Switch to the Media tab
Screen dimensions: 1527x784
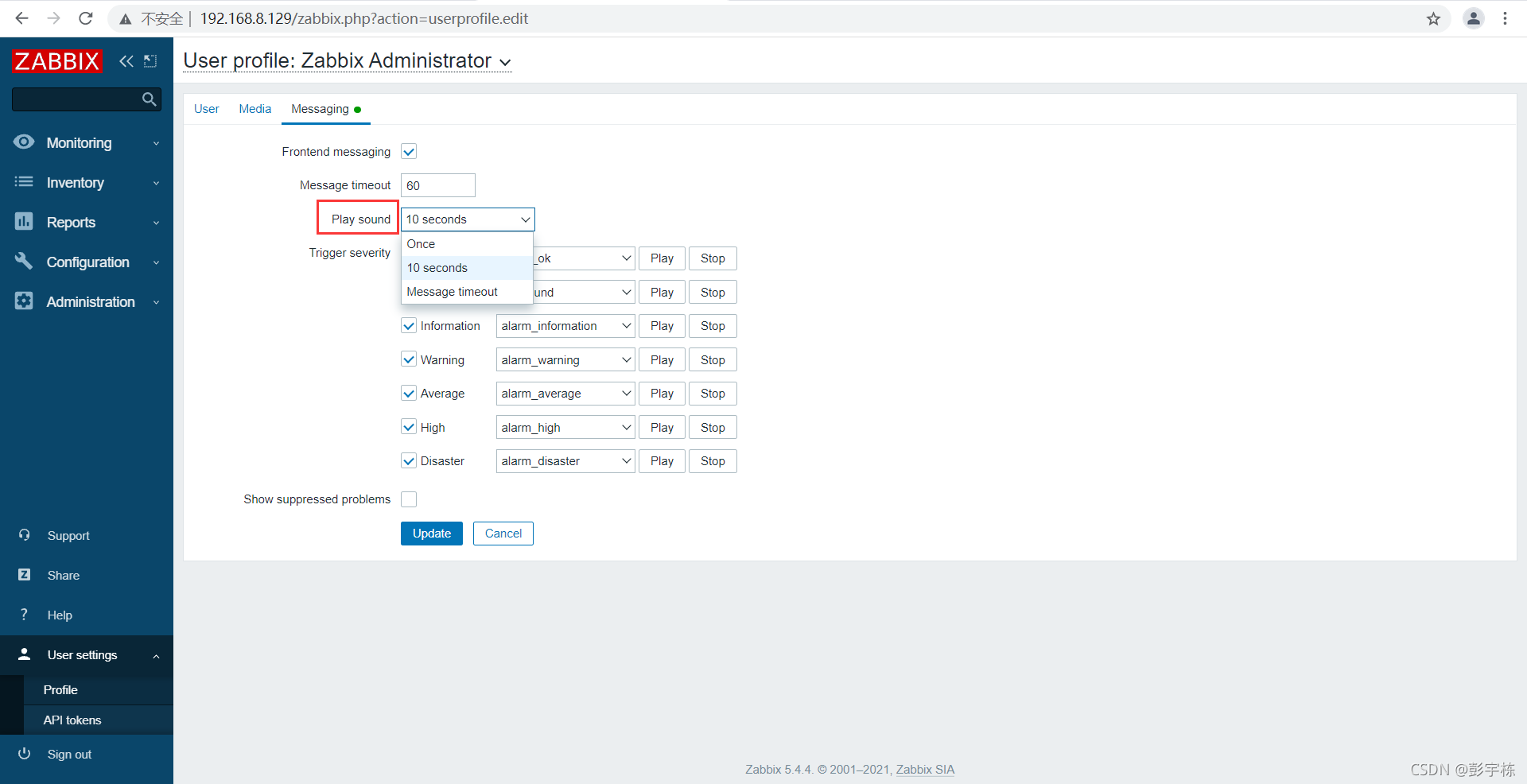click(x=254, y=109)
